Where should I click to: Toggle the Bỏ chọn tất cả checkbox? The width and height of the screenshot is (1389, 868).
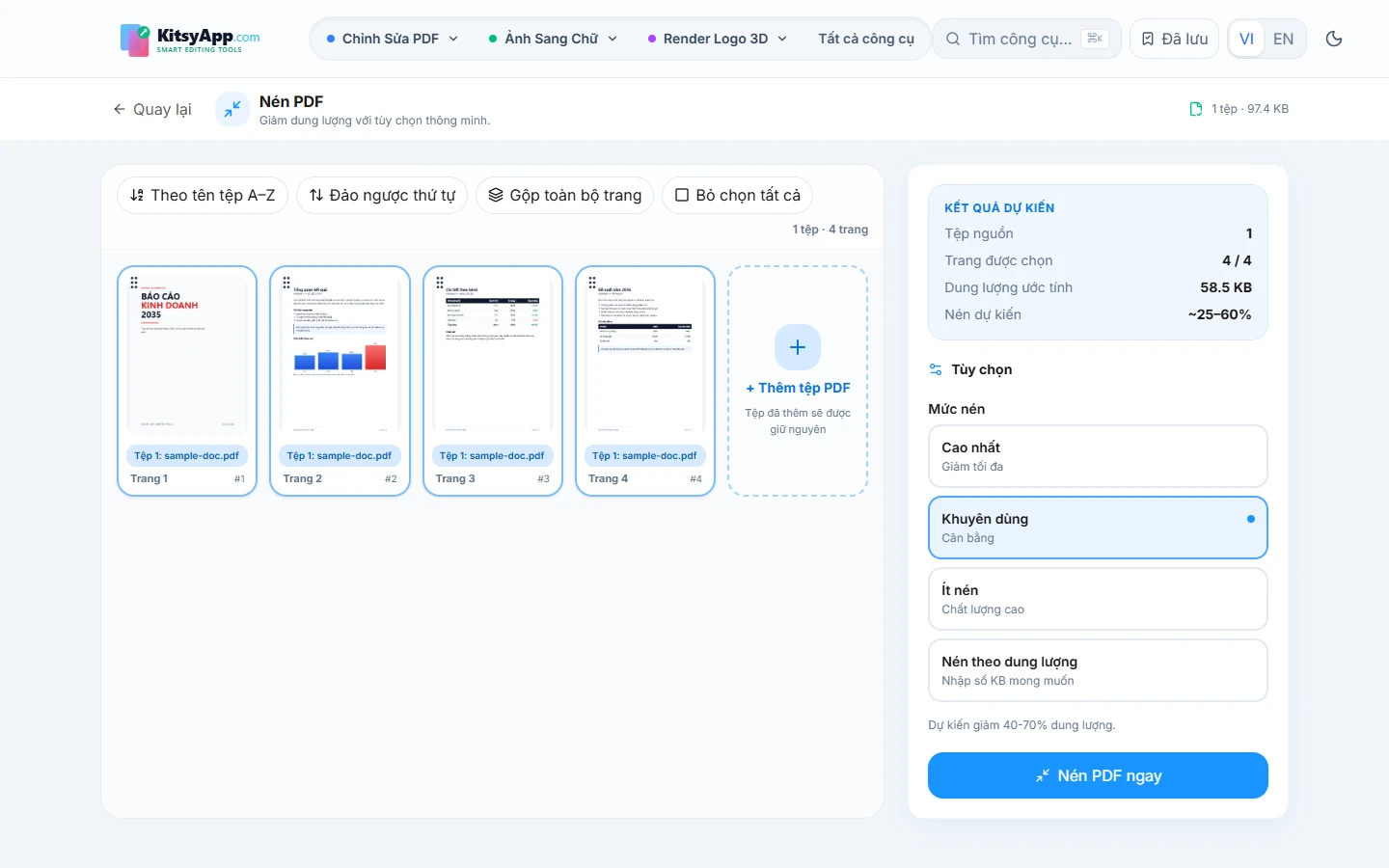click(x=682, y=195)
